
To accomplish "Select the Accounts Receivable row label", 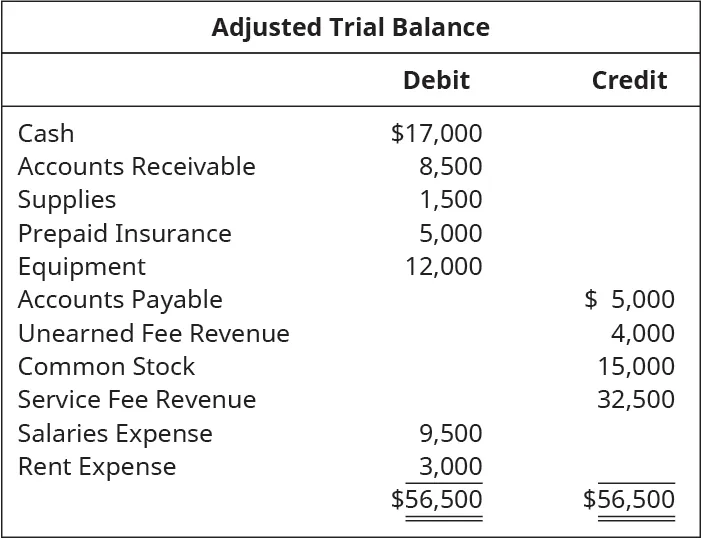I will pyautogui.click(x=136, y=166).
